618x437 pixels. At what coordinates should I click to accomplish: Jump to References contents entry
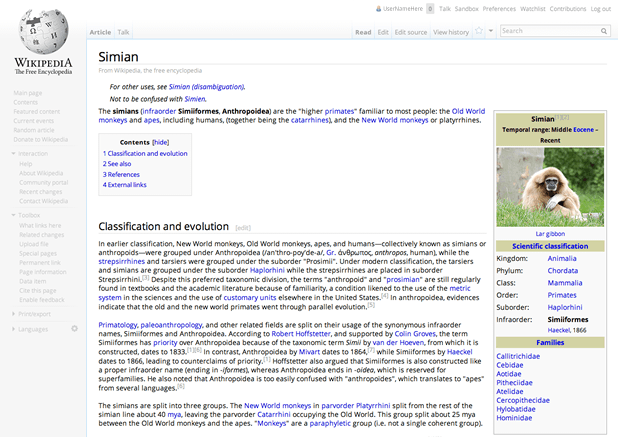tap(121, 174)
